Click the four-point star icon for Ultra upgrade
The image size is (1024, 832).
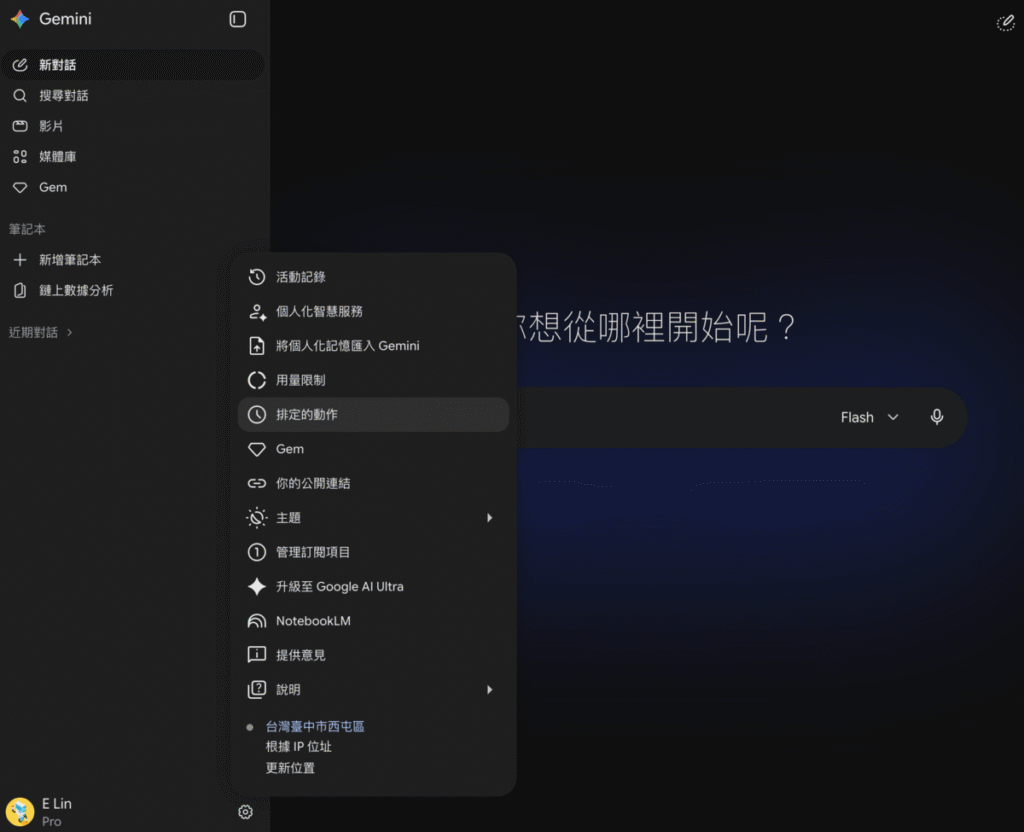tap(257, 586)
